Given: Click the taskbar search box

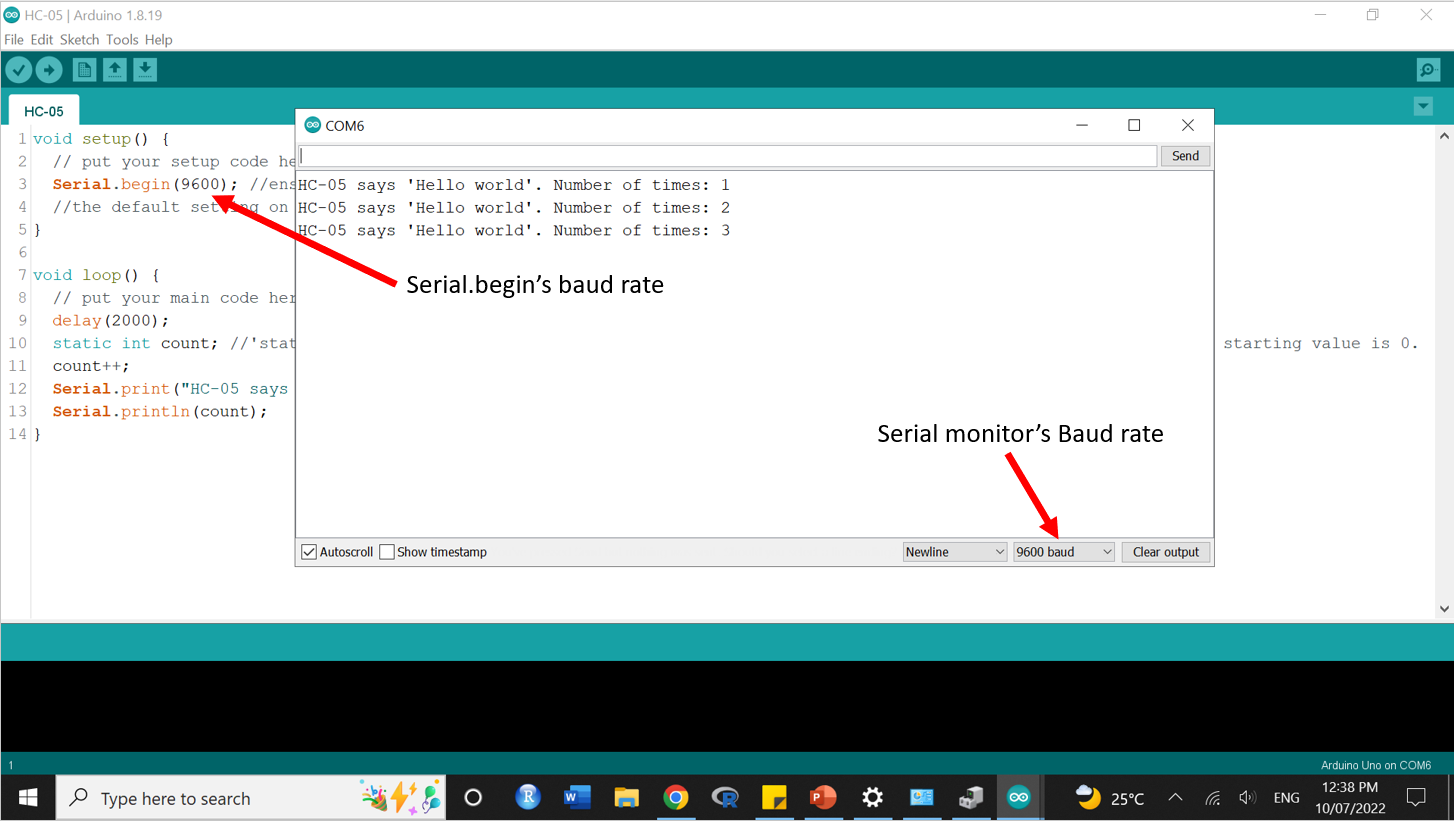Looking at the screenshot, I should point(250,798).
